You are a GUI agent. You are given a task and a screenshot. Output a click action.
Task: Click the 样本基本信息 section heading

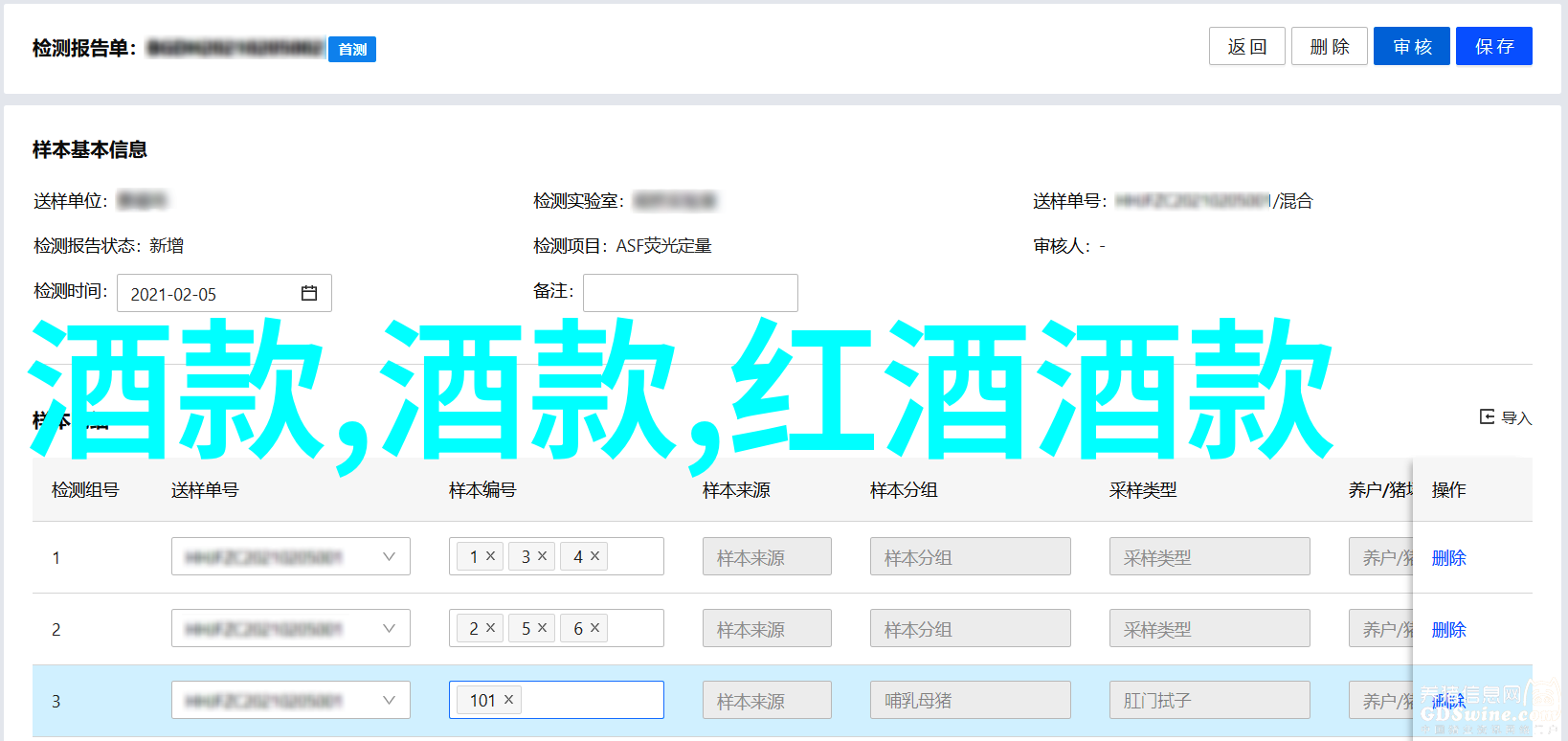tap(90, 149)
